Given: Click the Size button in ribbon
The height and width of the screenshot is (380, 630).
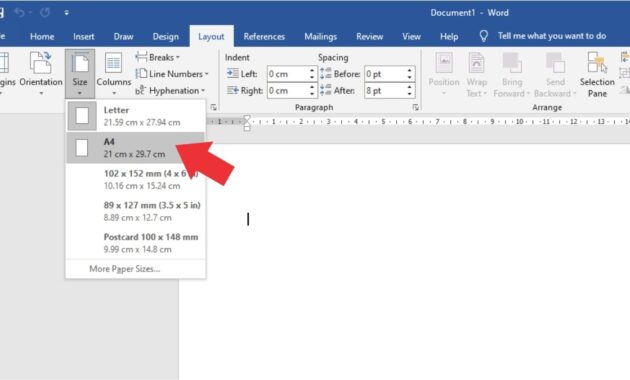Looking at the screenshot, I should tap(80, 74).
